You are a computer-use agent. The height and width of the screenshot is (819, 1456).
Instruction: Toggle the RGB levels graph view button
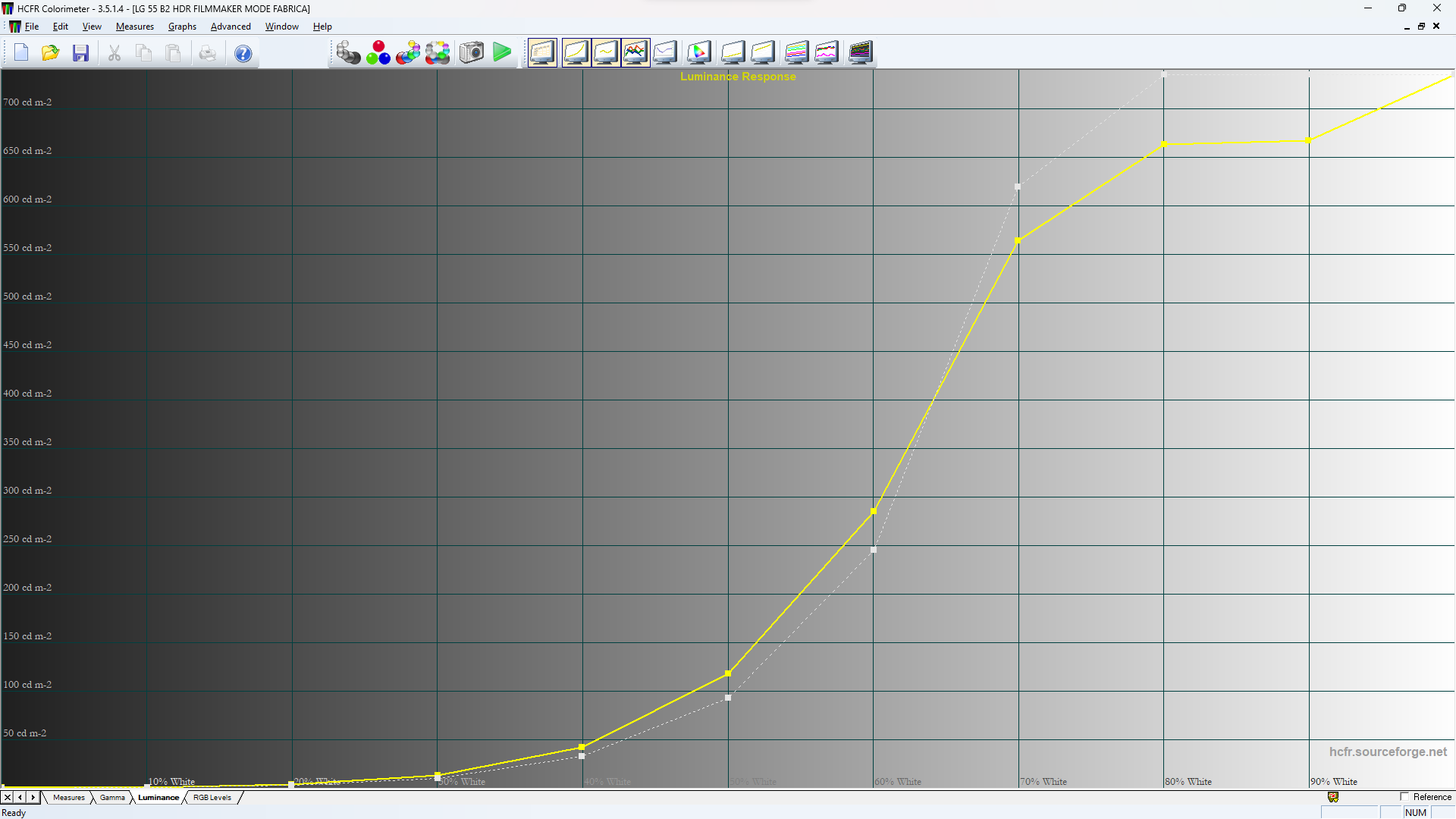pyautogui.click(x=635, y=53)
